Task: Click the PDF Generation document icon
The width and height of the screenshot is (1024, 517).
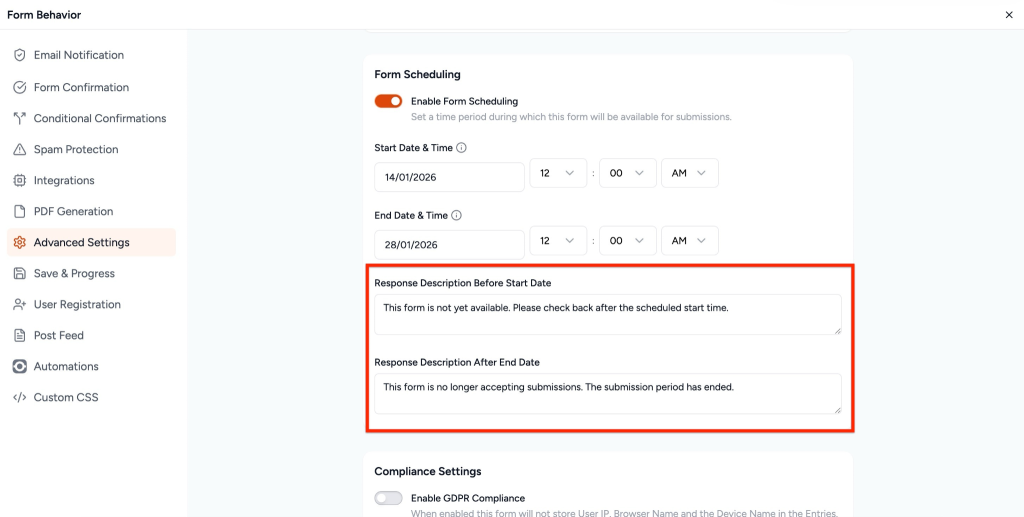Action: click(20, 211)
